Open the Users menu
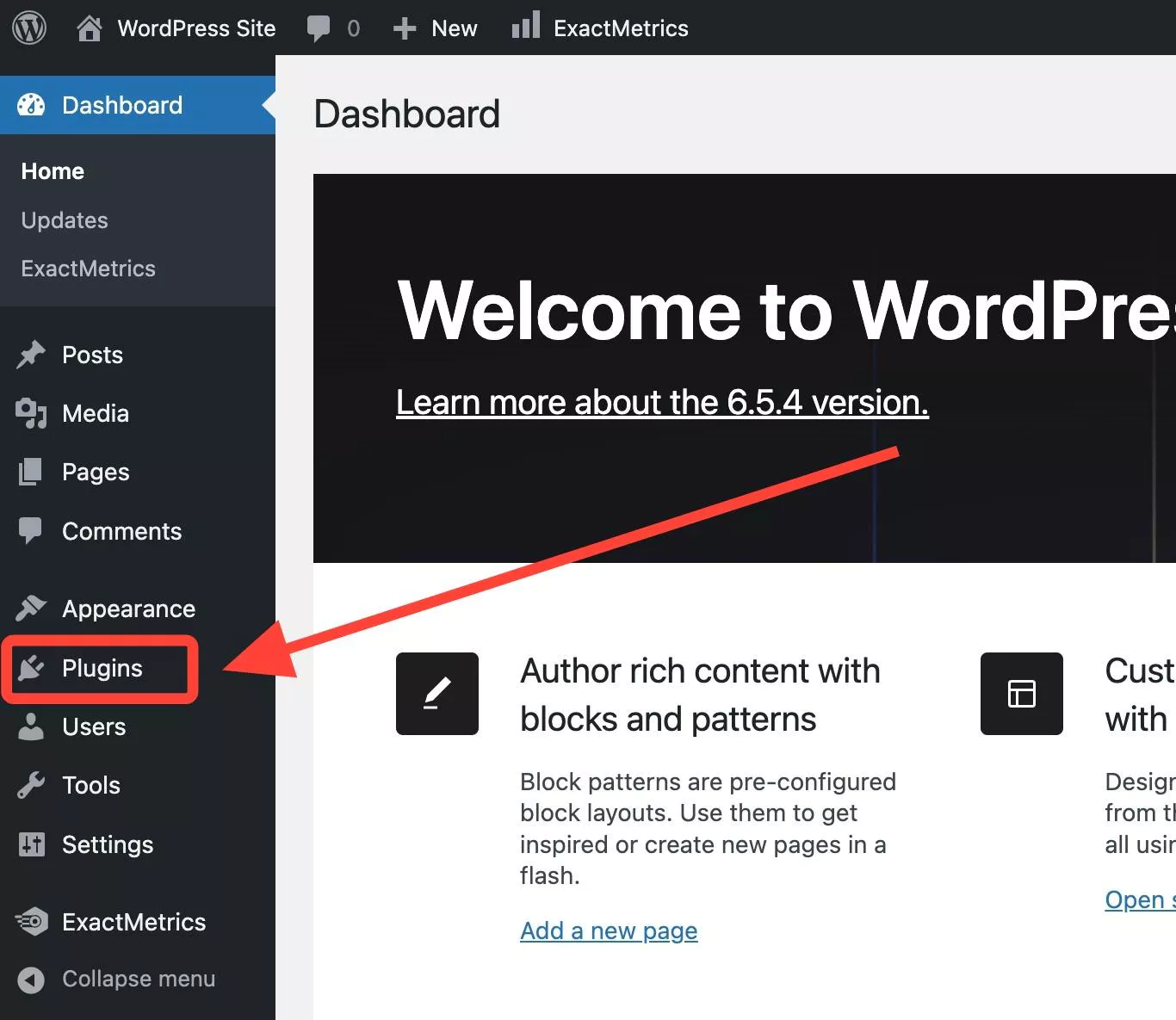The width and height of the screenshot is (1176, 1020). [x=94, y=726]
